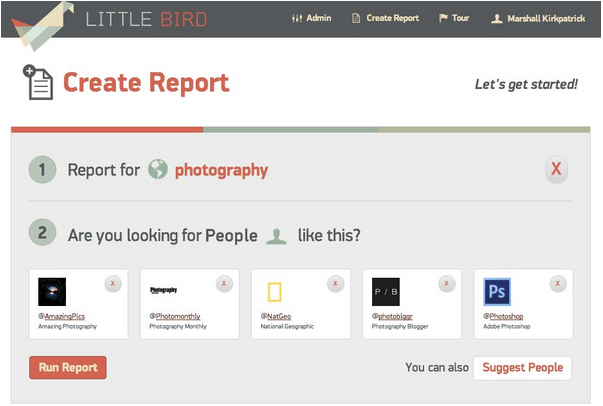Screen dimensions: 603x406
Task: Open the @NatGeo profile link
Action: [x=276, y=316]
